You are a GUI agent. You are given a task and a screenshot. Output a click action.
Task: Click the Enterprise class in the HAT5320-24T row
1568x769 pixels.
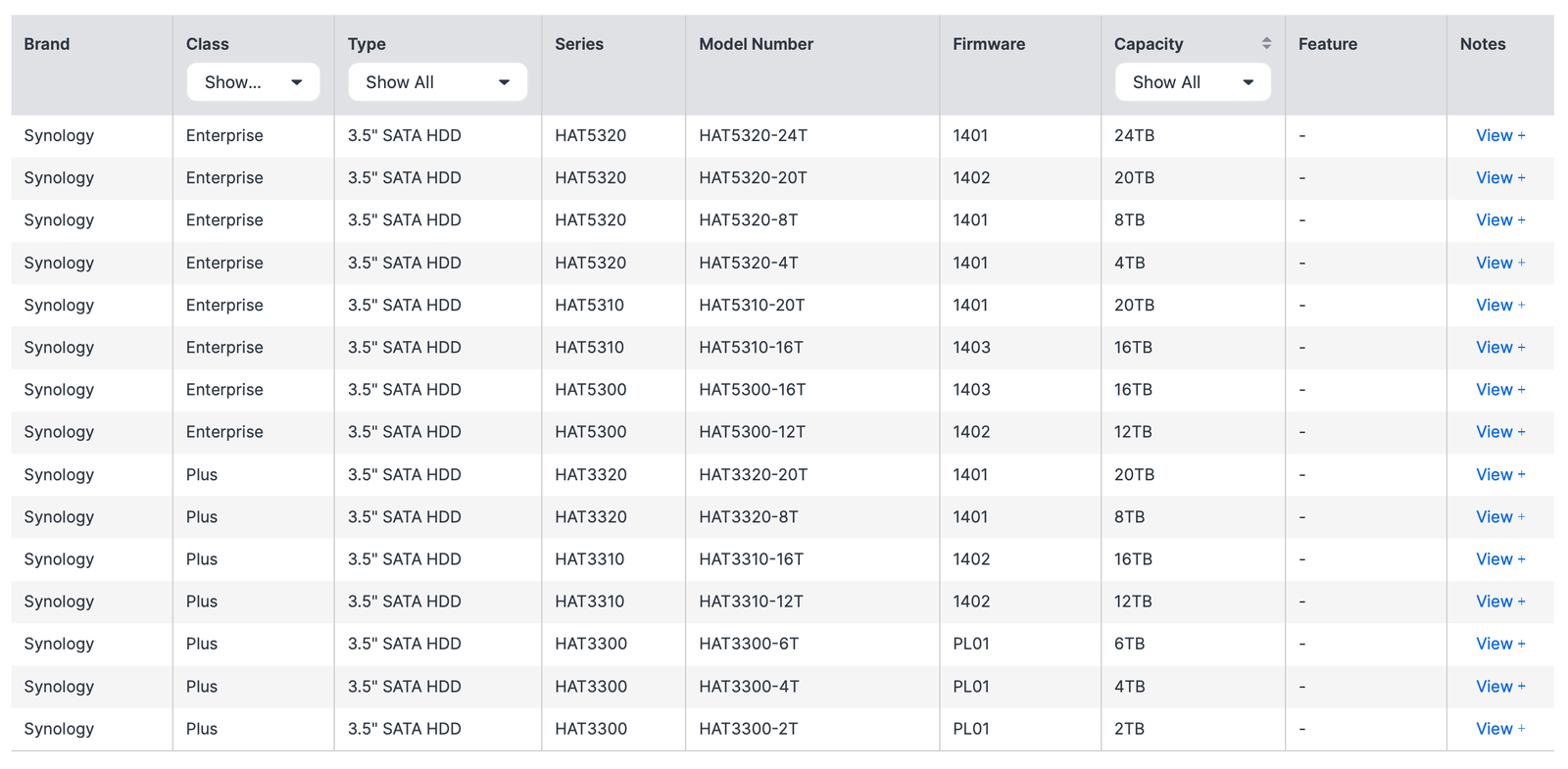click(224, 135)
